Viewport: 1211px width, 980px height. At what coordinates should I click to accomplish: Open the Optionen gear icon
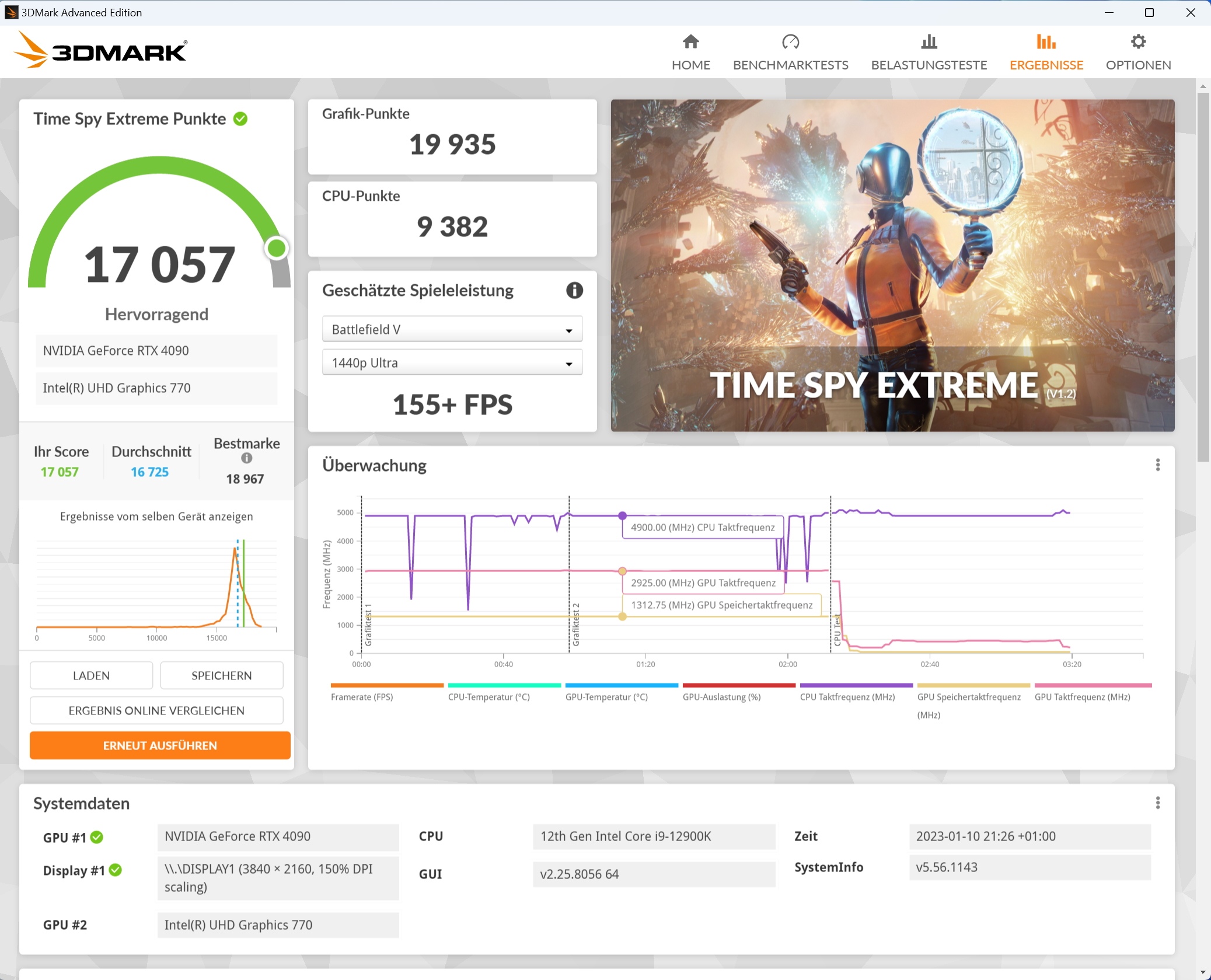tap(1137, 42)
